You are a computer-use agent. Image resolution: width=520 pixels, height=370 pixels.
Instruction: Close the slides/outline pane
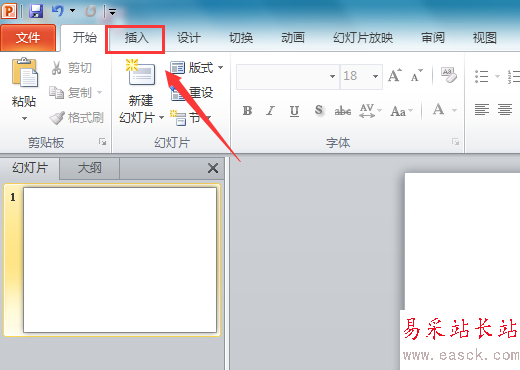[x=213, y=168]
